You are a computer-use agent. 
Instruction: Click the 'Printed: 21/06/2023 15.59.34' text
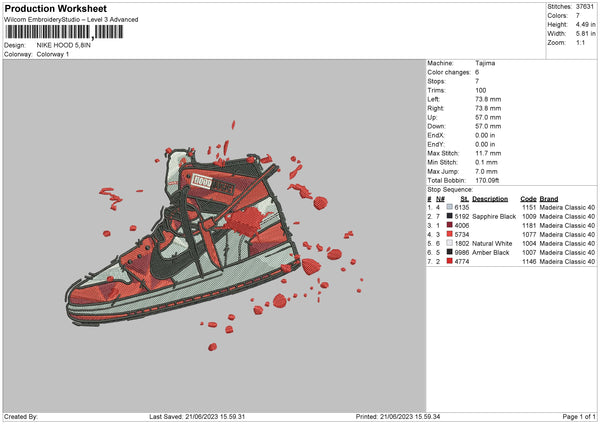(x=398, y=416)
